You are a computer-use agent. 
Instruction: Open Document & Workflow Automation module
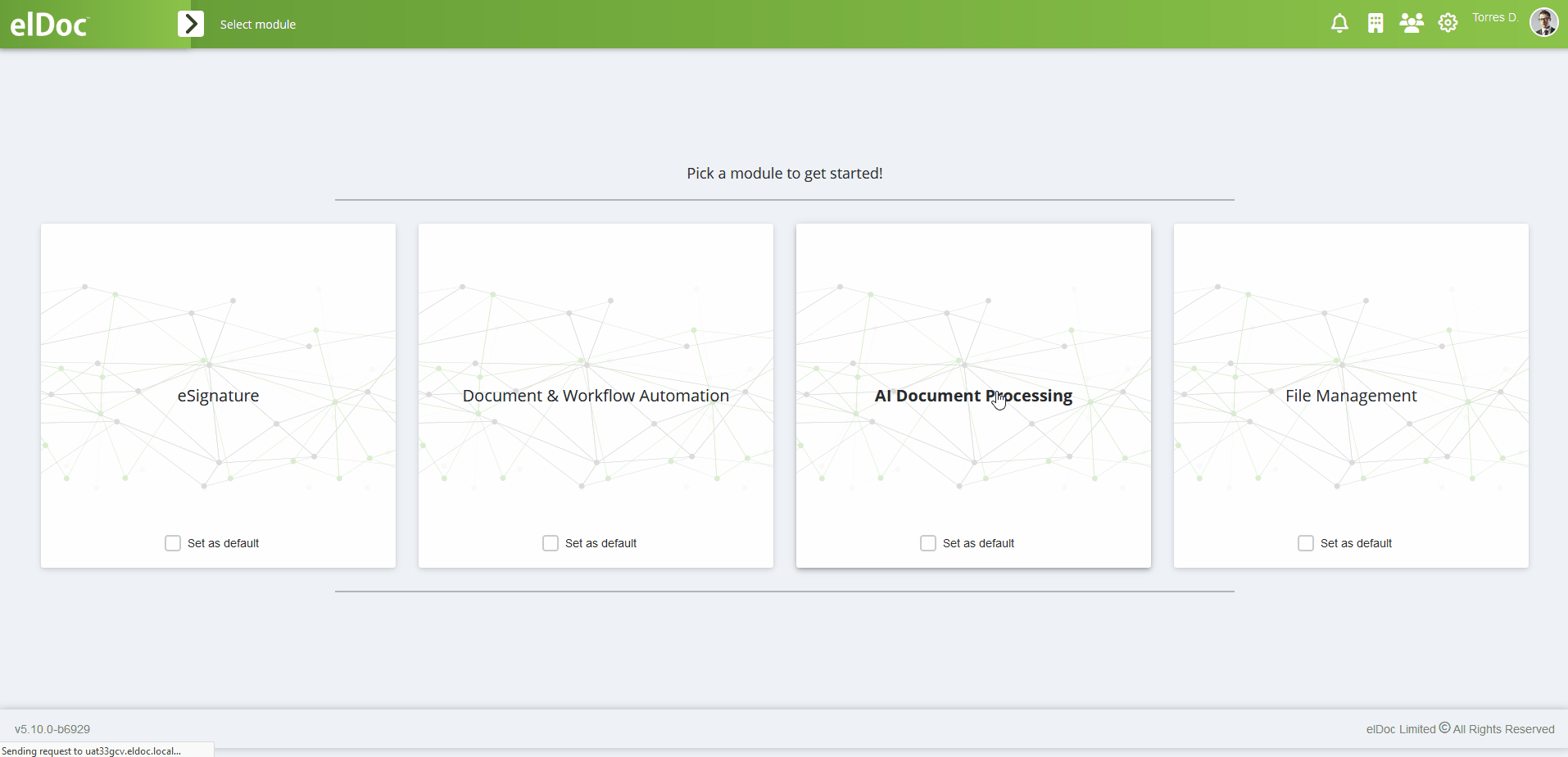(x=596, y=396)
